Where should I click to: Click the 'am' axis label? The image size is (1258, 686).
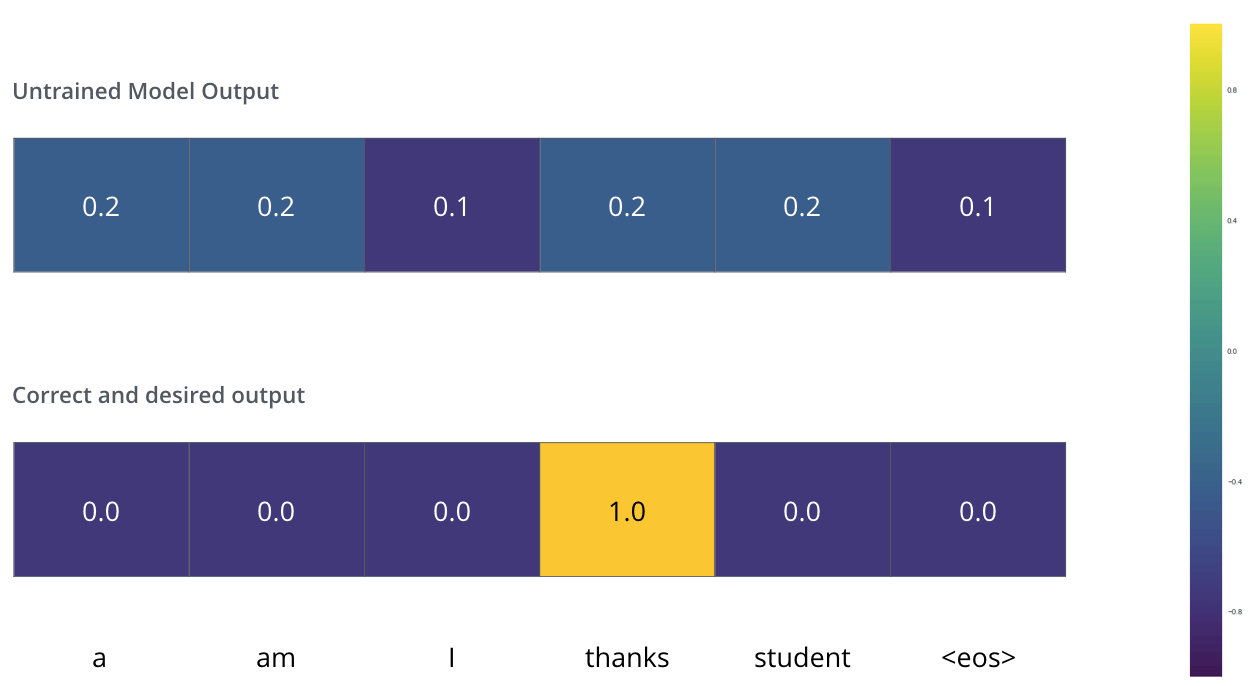[276, 658]
